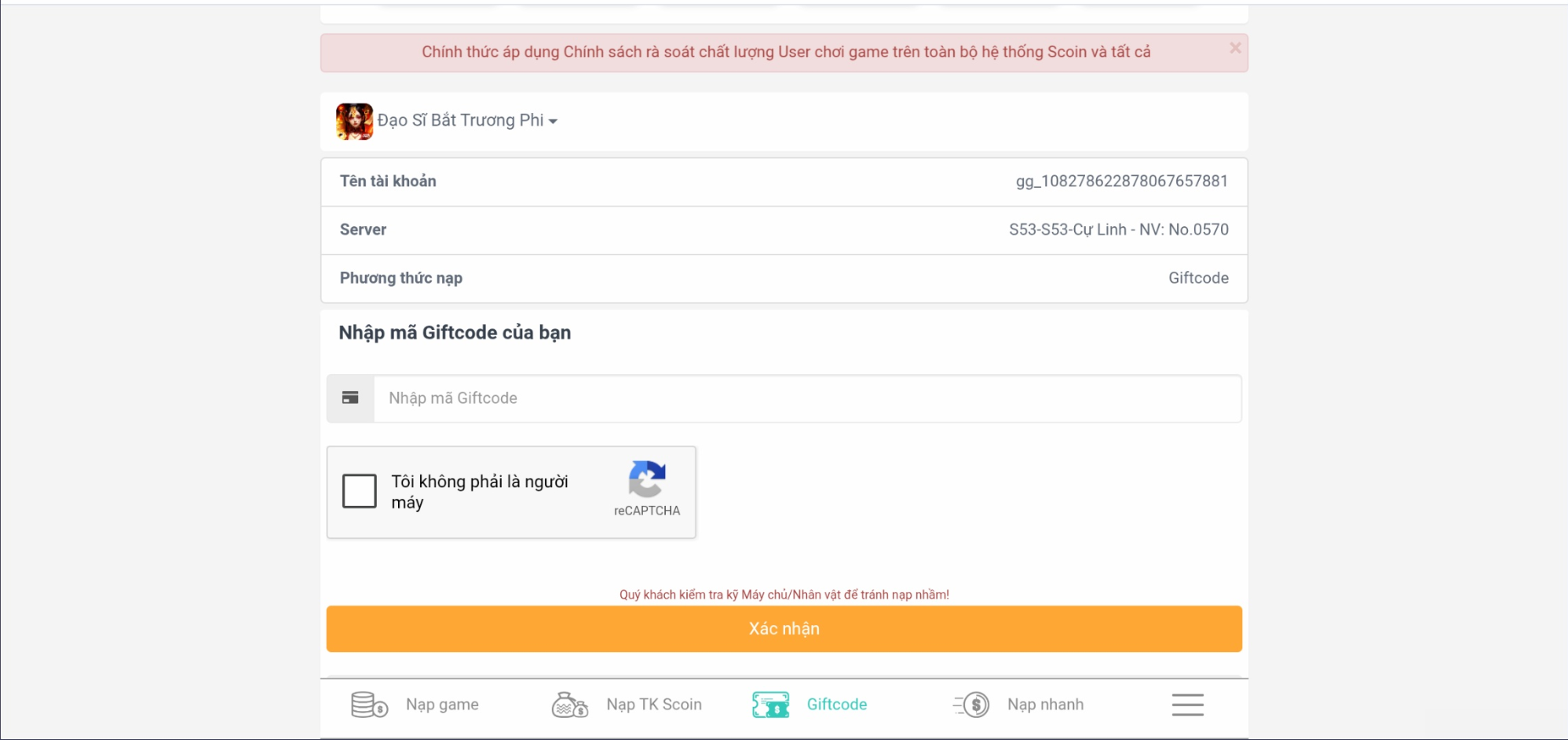Screen dimensions: 1568x740
Task: Click the Phương thức nạp label
Action: click(x=401, y=278)
